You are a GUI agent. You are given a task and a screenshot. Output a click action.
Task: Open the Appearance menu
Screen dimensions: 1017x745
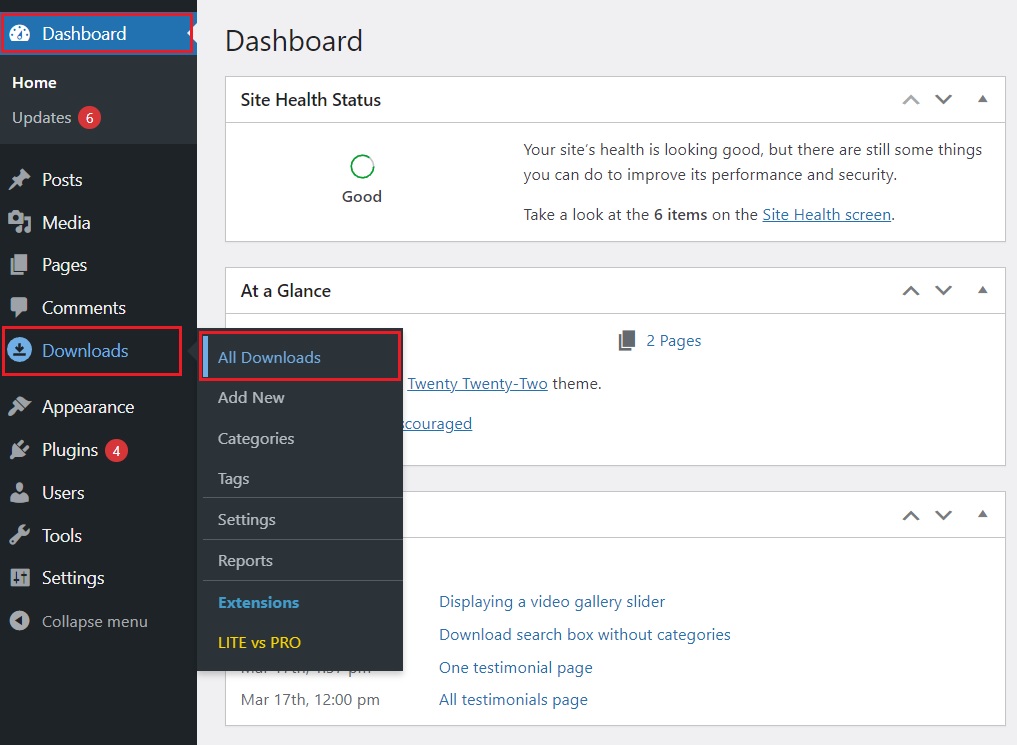point(98,407)
